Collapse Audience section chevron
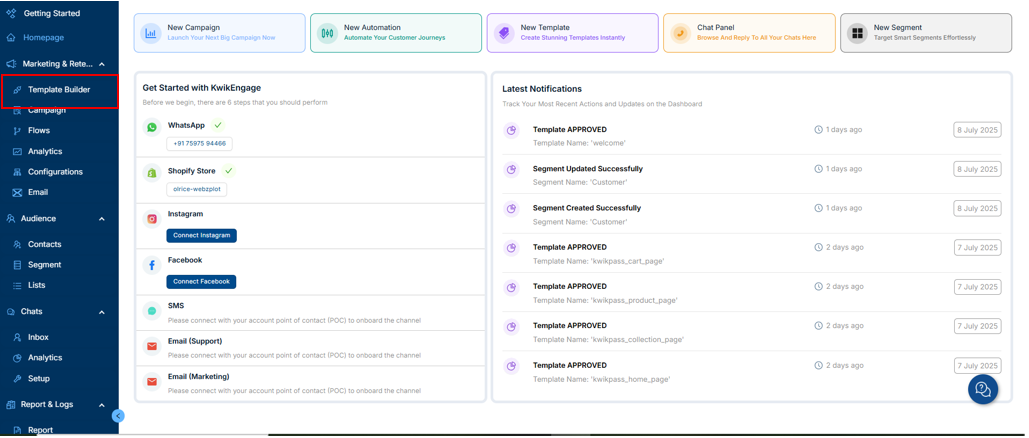 coord(102,219)
